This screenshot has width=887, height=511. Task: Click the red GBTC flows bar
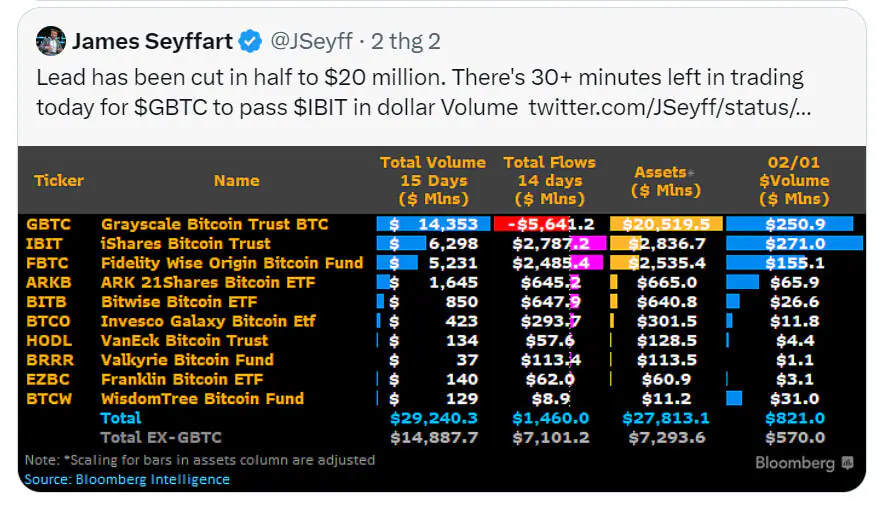(x=530, y=224)
